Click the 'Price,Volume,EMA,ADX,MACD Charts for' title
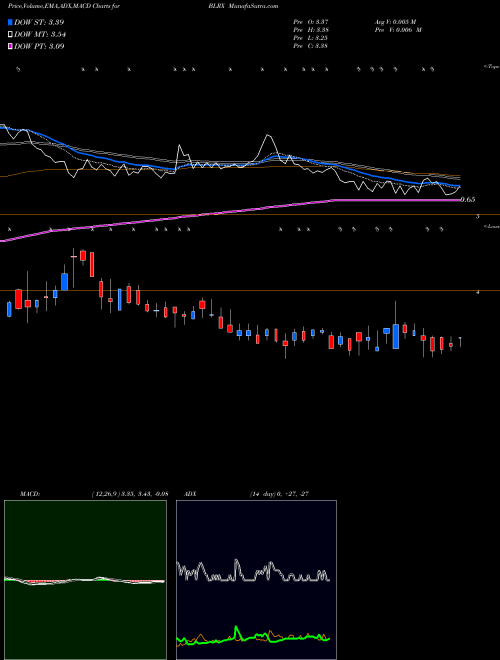 63,6
